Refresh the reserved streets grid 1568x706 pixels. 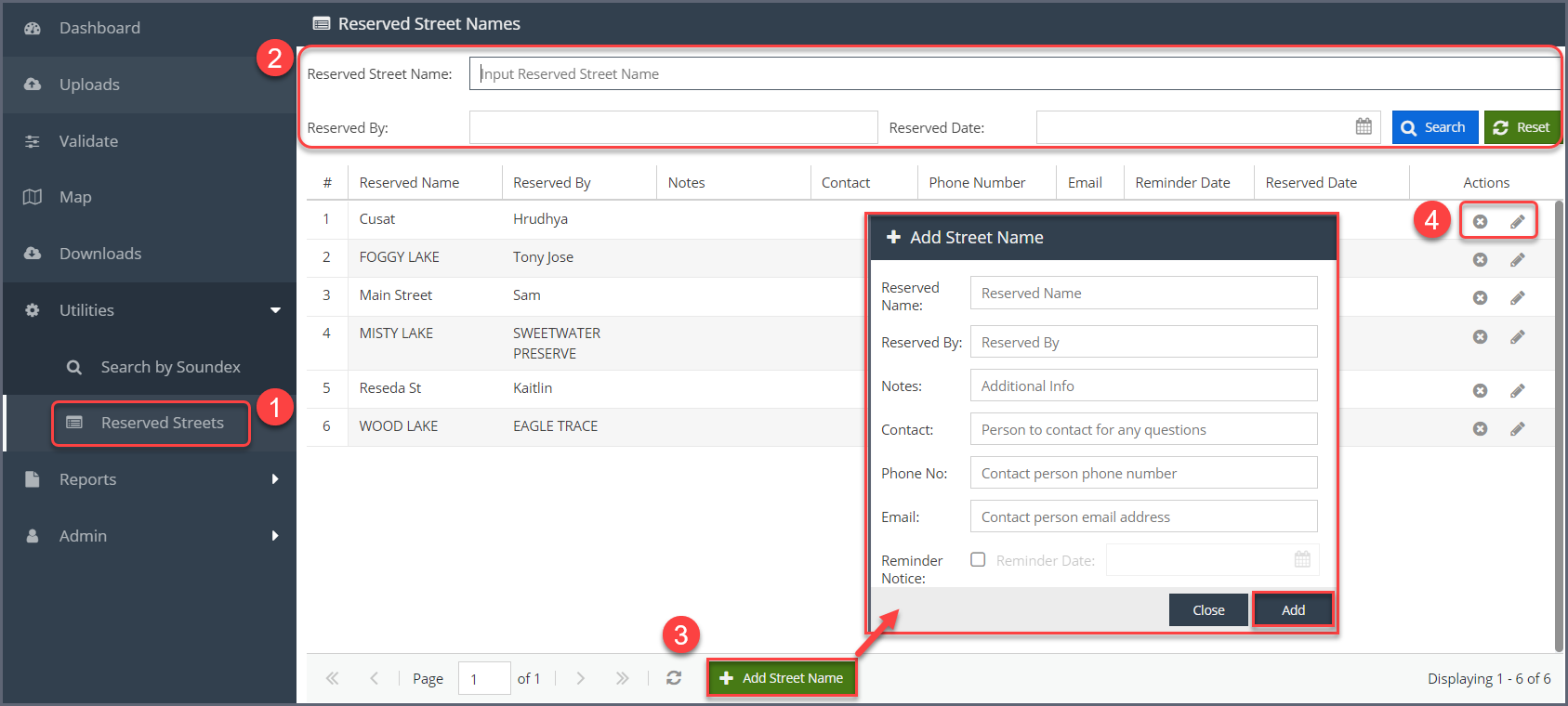coord(674,678)
